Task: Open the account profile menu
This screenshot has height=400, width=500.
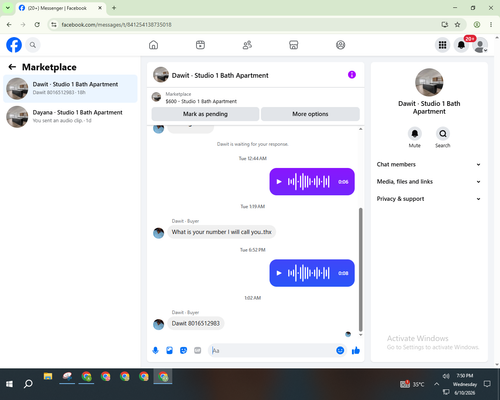Action: [480, 45]
